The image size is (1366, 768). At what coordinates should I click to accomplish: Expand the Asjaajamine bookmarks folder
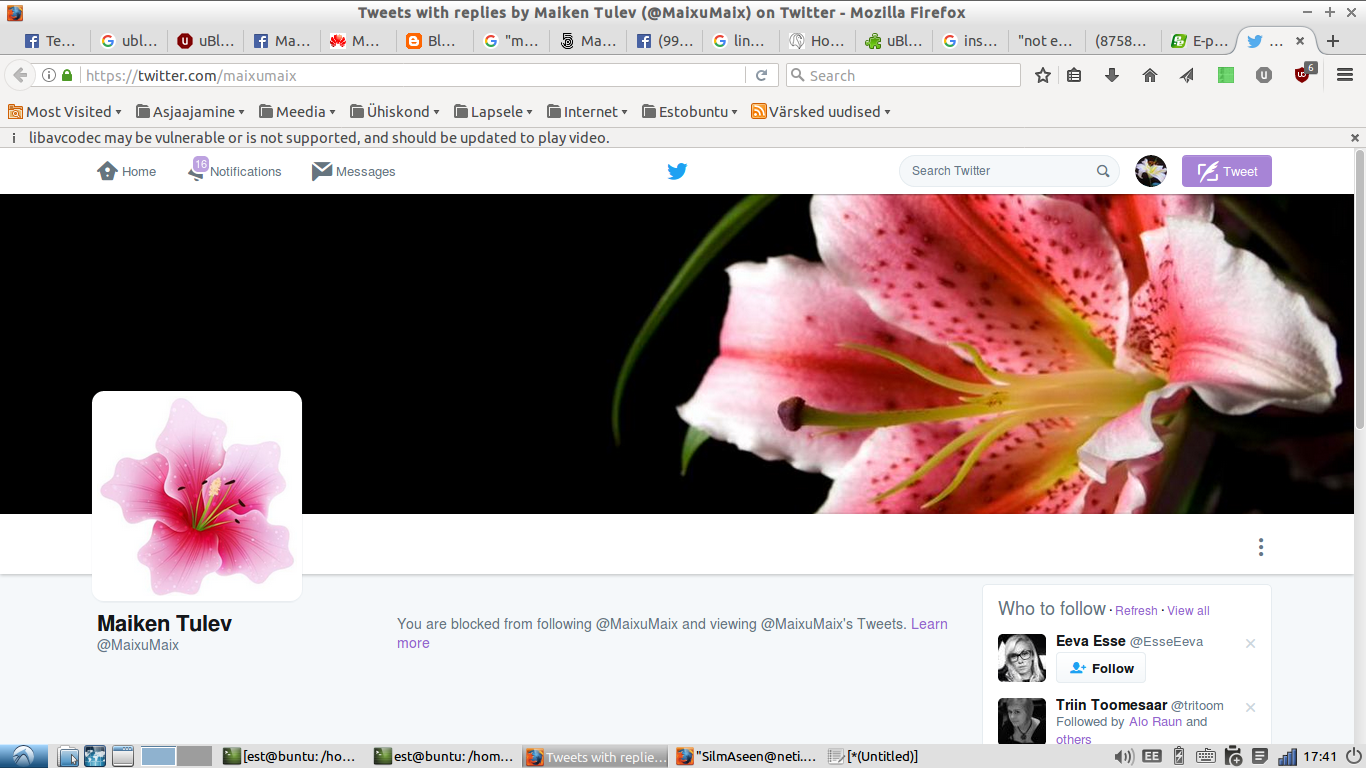190,112
